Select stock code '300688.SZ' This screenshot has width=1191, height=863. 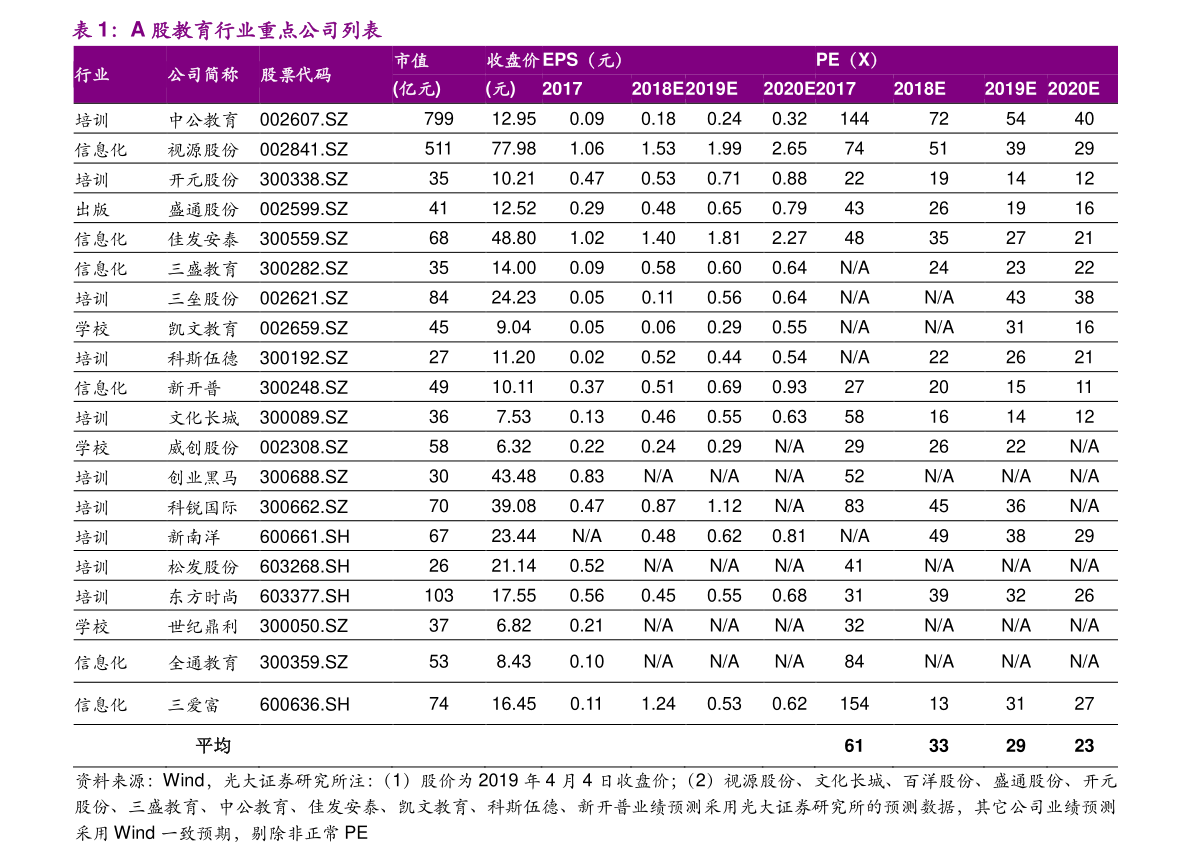tap(304, 477)
